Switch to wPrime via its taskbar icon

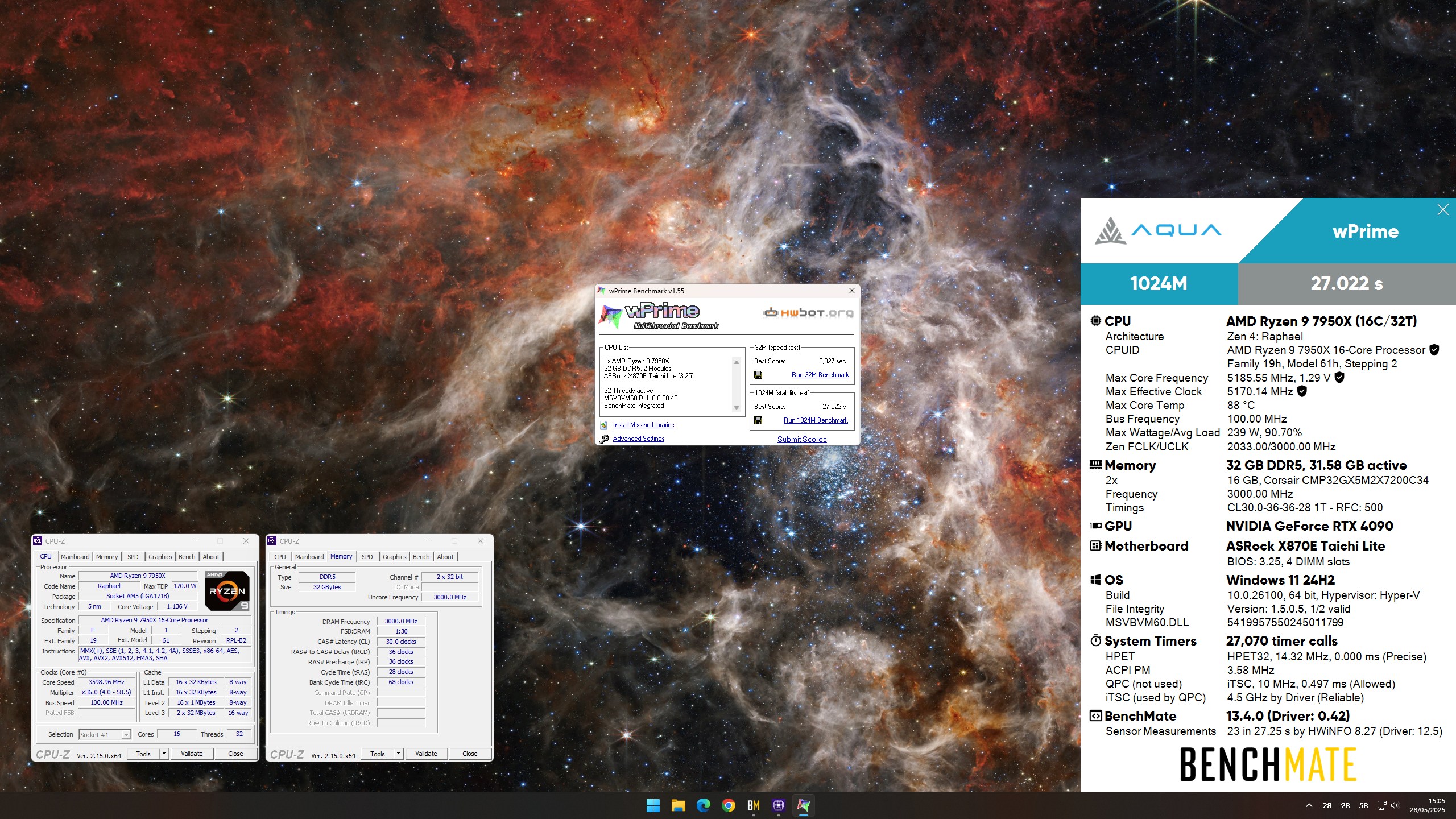coord(803,805)
